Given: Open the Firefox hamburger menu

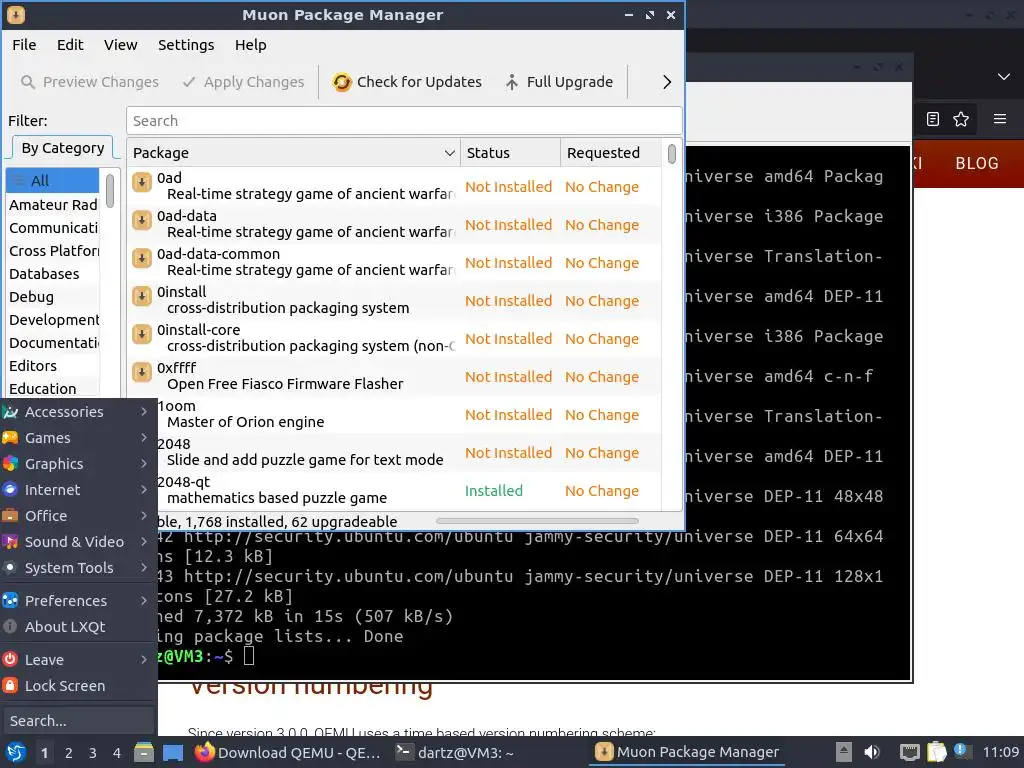Looking at the screenshot, I should coord(999,119).
